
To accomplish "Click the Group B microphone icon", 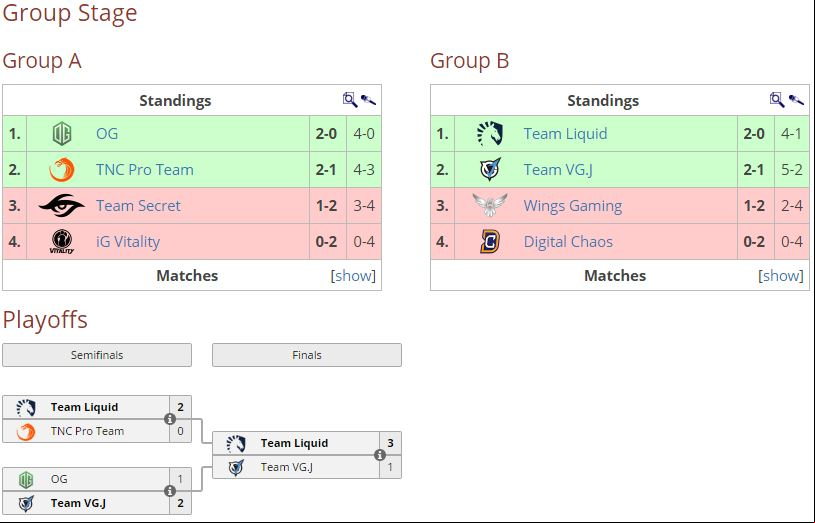I will tap(796, 100).
